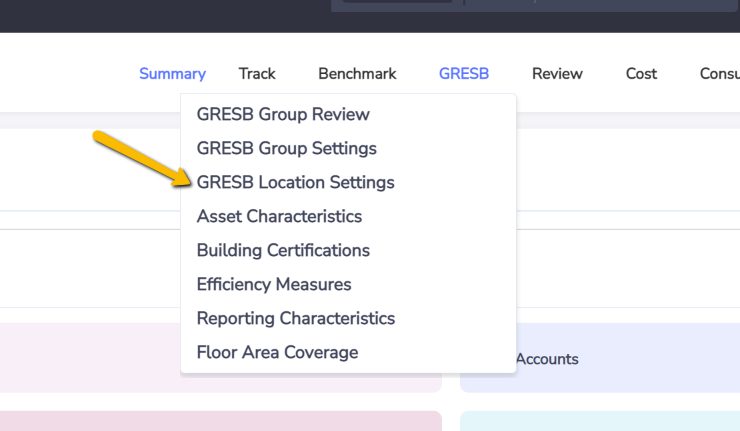Open GRESB Group Settings
Image resolution: width=740 pixels, height=431 pixels.
[x=286, y=148]
